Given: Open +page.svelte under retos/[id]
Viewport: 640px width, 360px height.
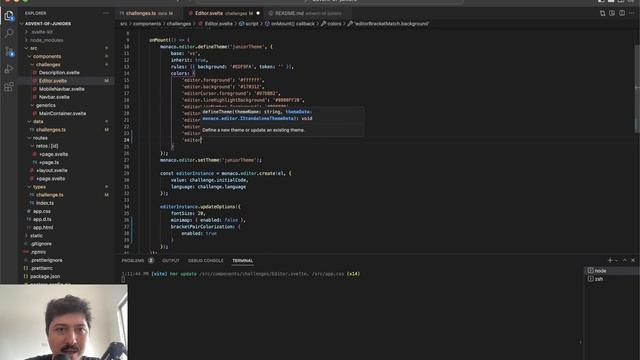Looking at the screenshot, I should coord(53,154).
